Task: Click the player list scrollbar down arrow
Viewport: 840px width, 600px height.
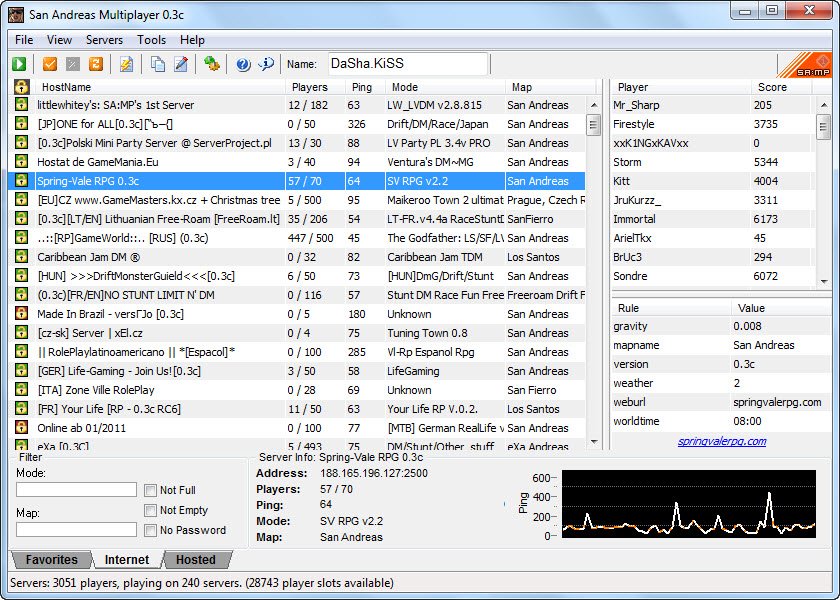Action: point(823,281)
